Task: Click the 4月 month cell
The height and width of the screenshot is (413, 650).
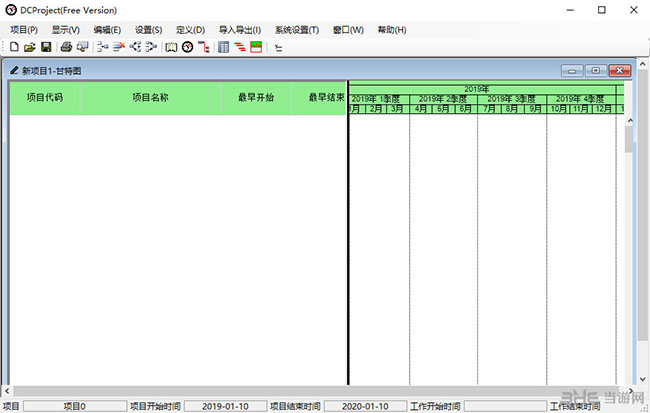Action: 421,109
